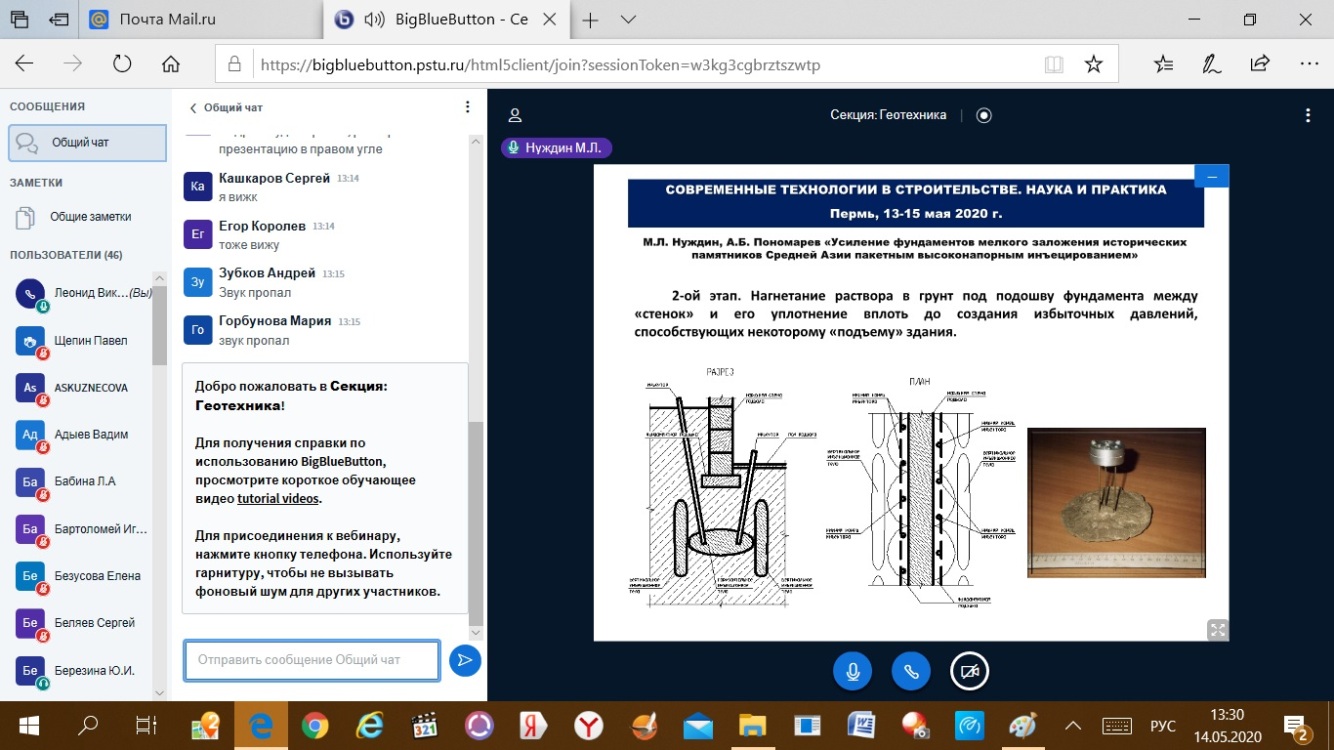Open a new browser tab
The width and height of the screenshot is (1334, 750).
pyautogui.click(x=590, y=19)
